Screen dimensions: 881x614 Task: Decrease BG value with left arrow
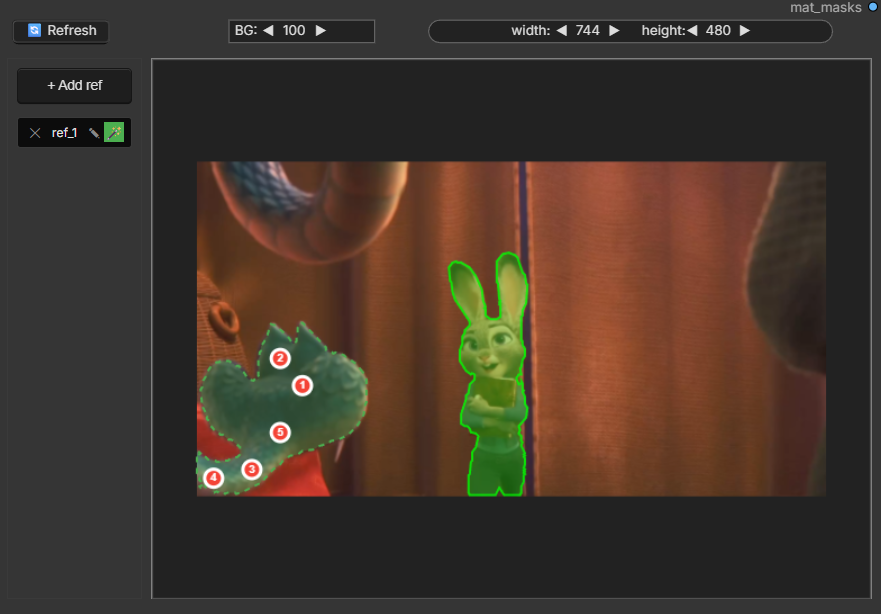tap(269, 30)
